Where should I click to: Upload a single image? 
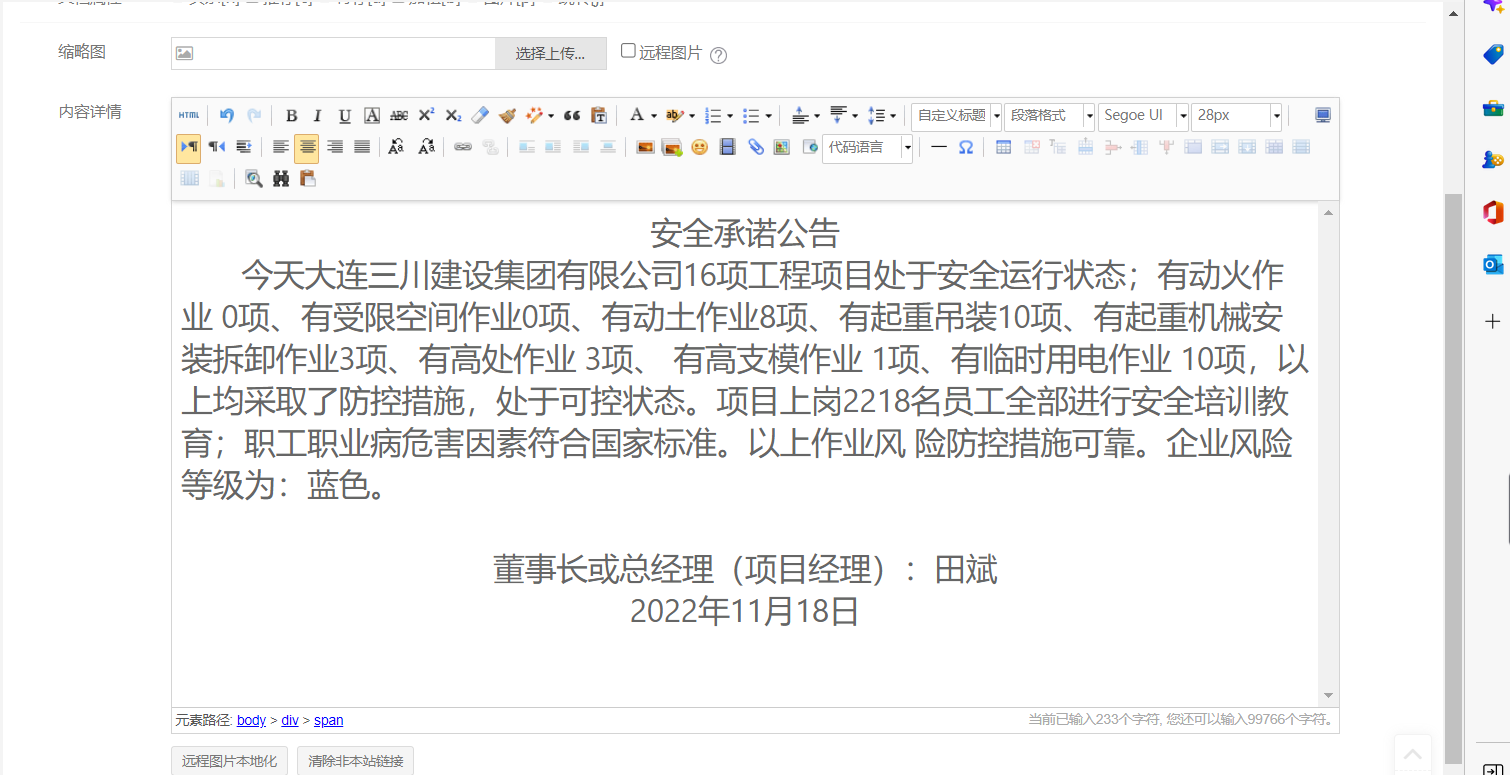pos(645,147)
